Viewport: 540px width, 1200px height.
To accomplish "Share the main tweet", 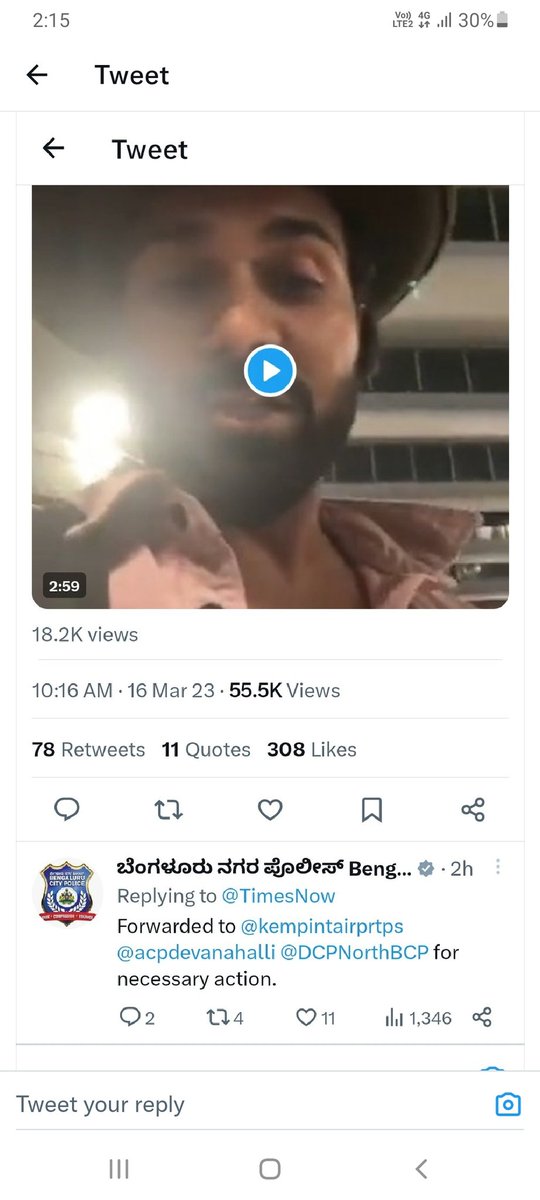I will point(473,809).
